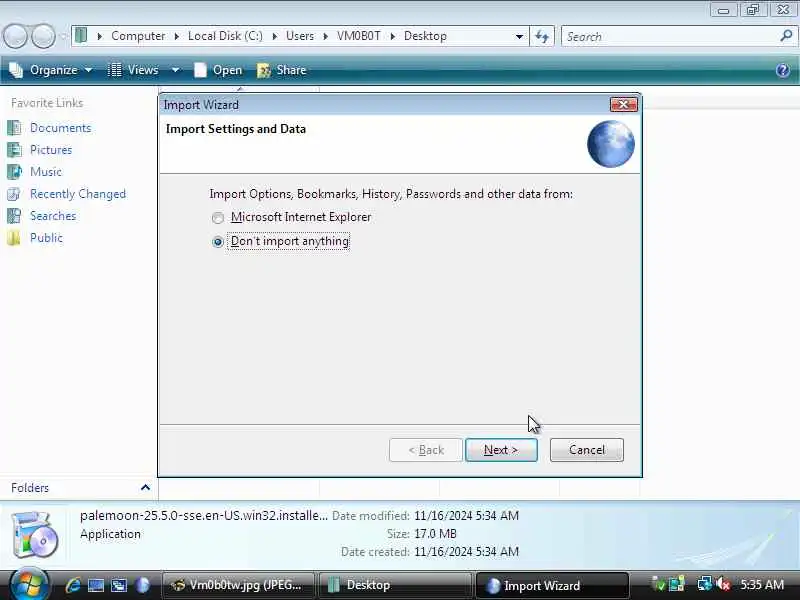Click the Date modified value text

pos(466,516)
